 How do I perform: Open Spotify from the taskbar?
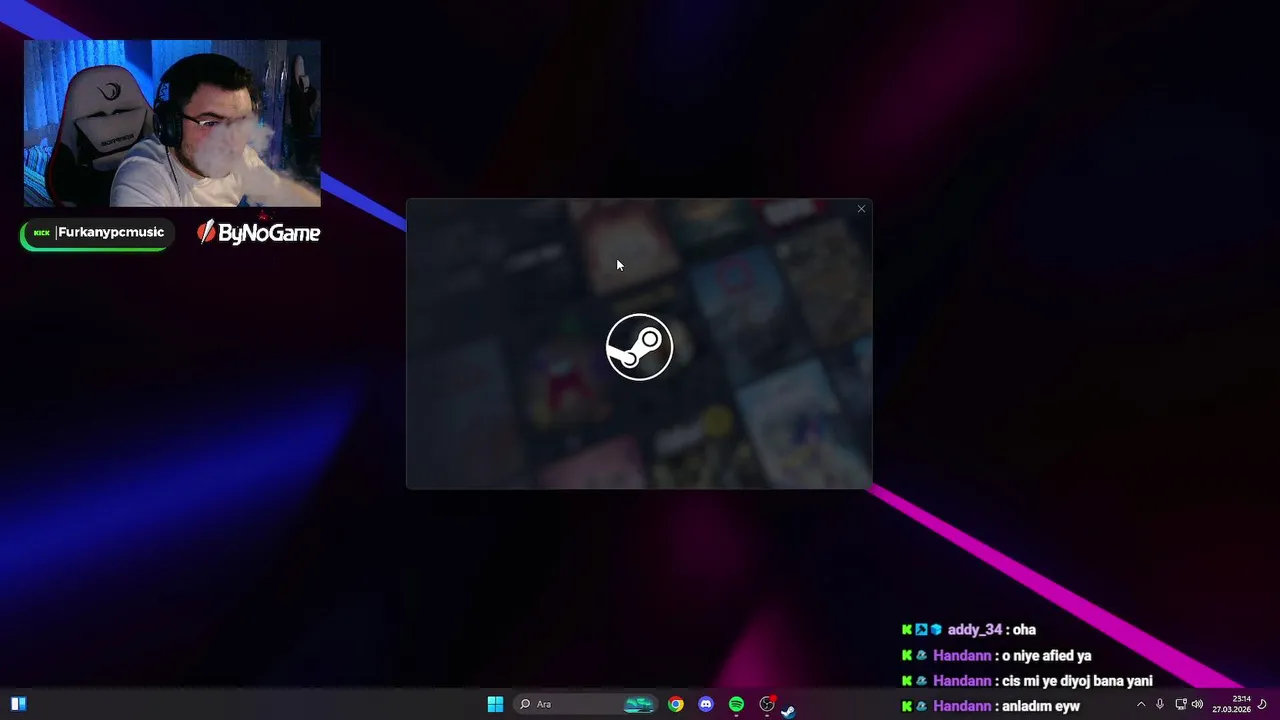click(x=737, y=704)
